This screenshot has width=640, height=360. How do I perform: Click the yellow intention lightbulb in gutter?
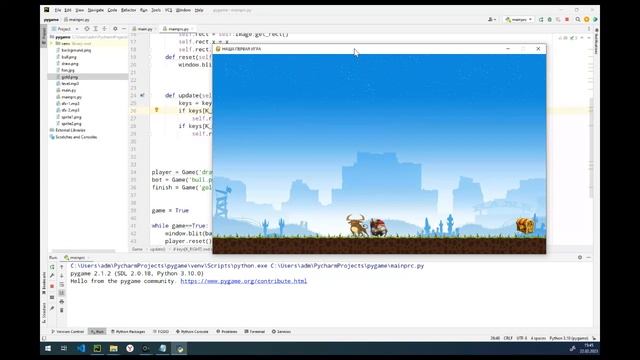[156, 110]
